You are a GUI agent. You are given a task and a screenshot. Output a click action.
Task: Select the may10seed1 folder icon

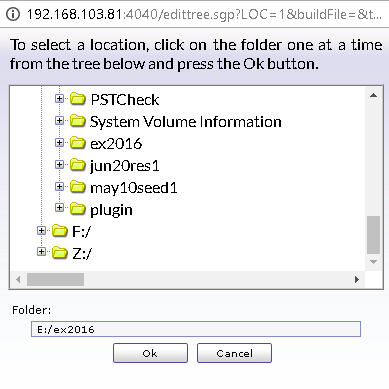[x=78, y=187]
